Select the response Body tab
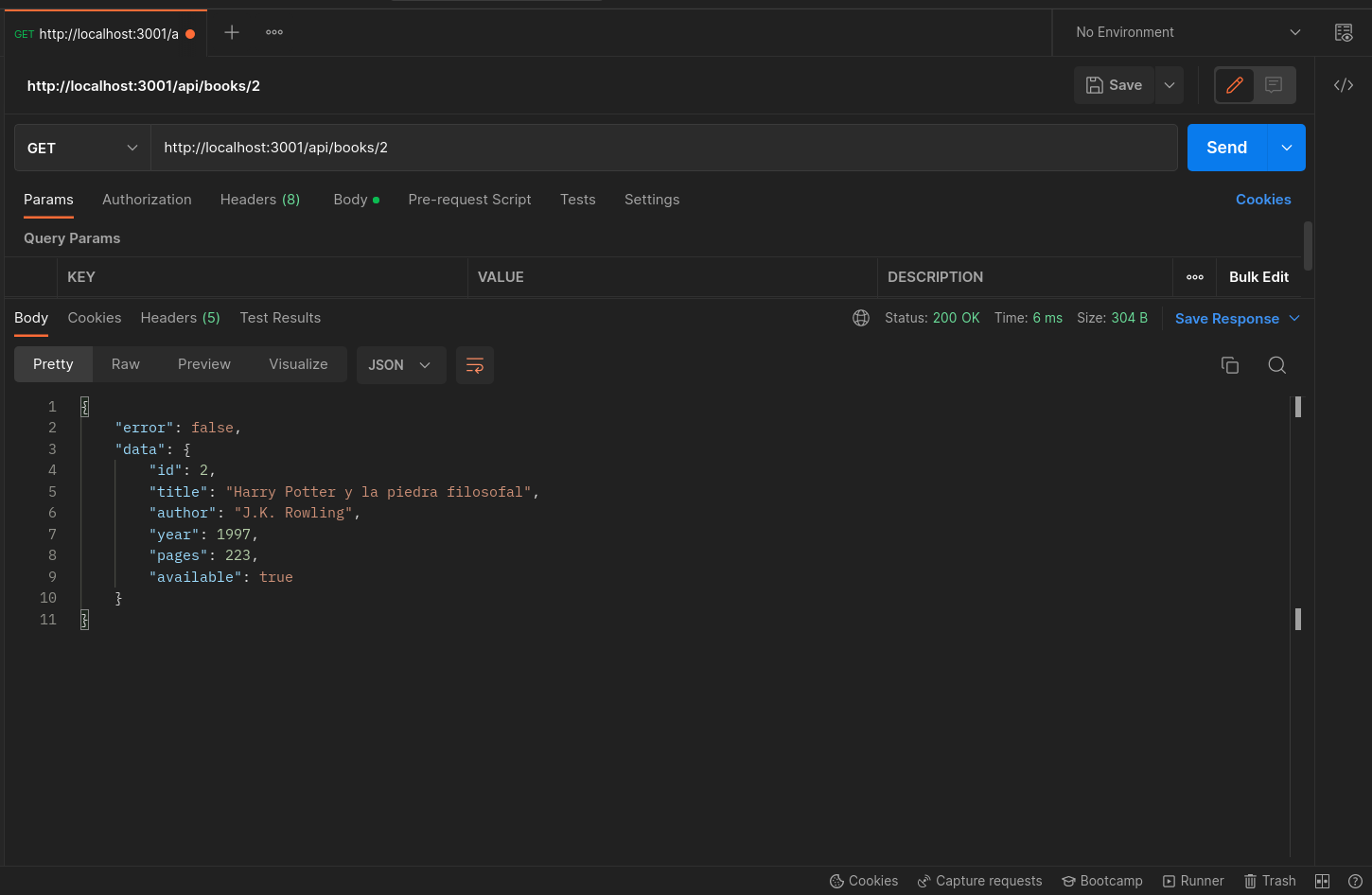The image size is (1372, 895). pos(31,318)
